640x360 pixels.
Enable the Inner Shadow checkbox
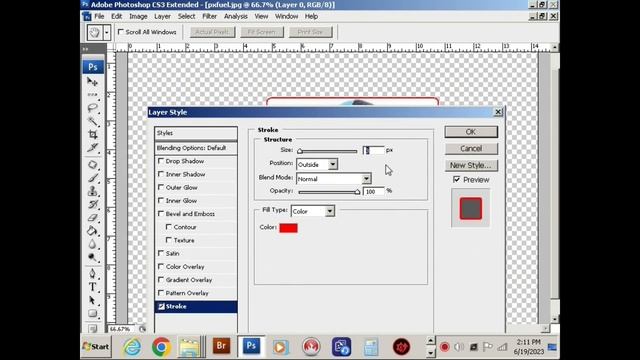click(x=161, y=174)
